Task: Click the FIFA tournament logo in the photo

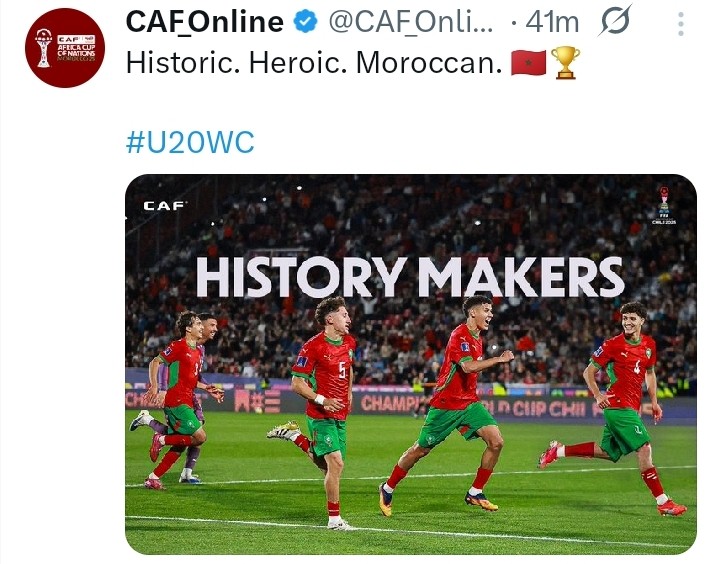Action: [663, 204]
